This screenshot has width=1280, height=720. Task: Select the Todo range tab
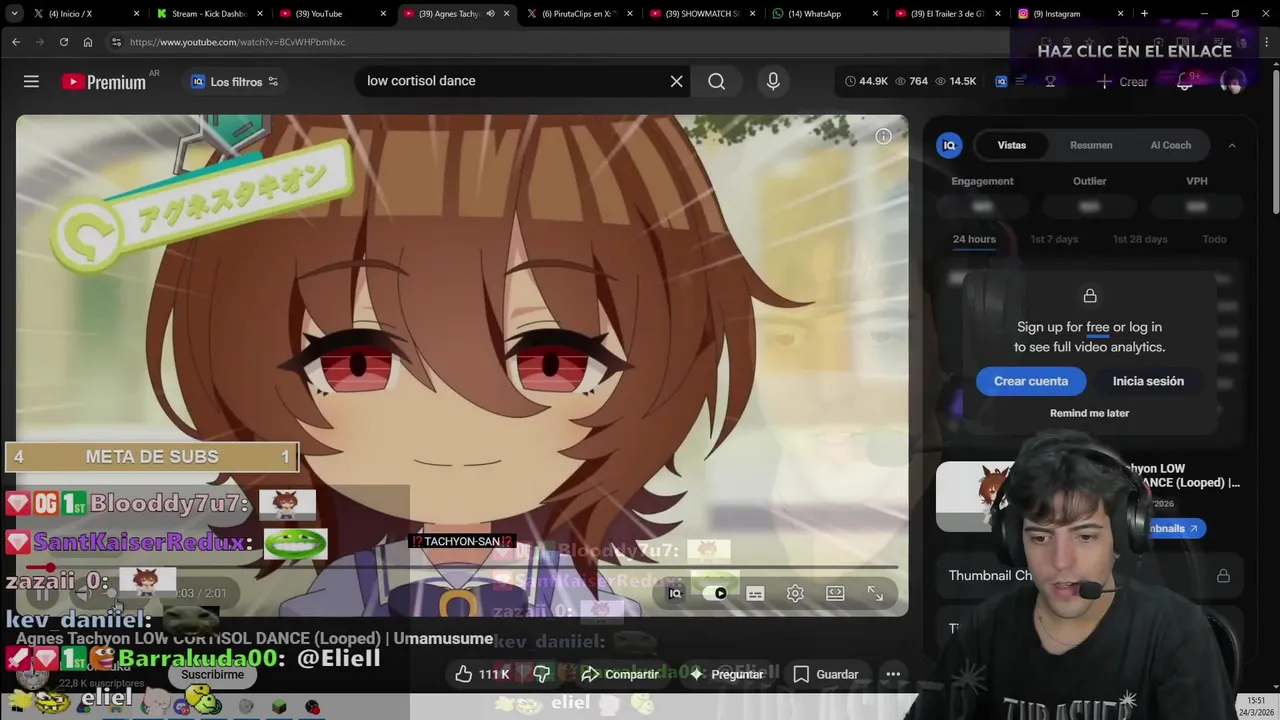[1214, 239]
